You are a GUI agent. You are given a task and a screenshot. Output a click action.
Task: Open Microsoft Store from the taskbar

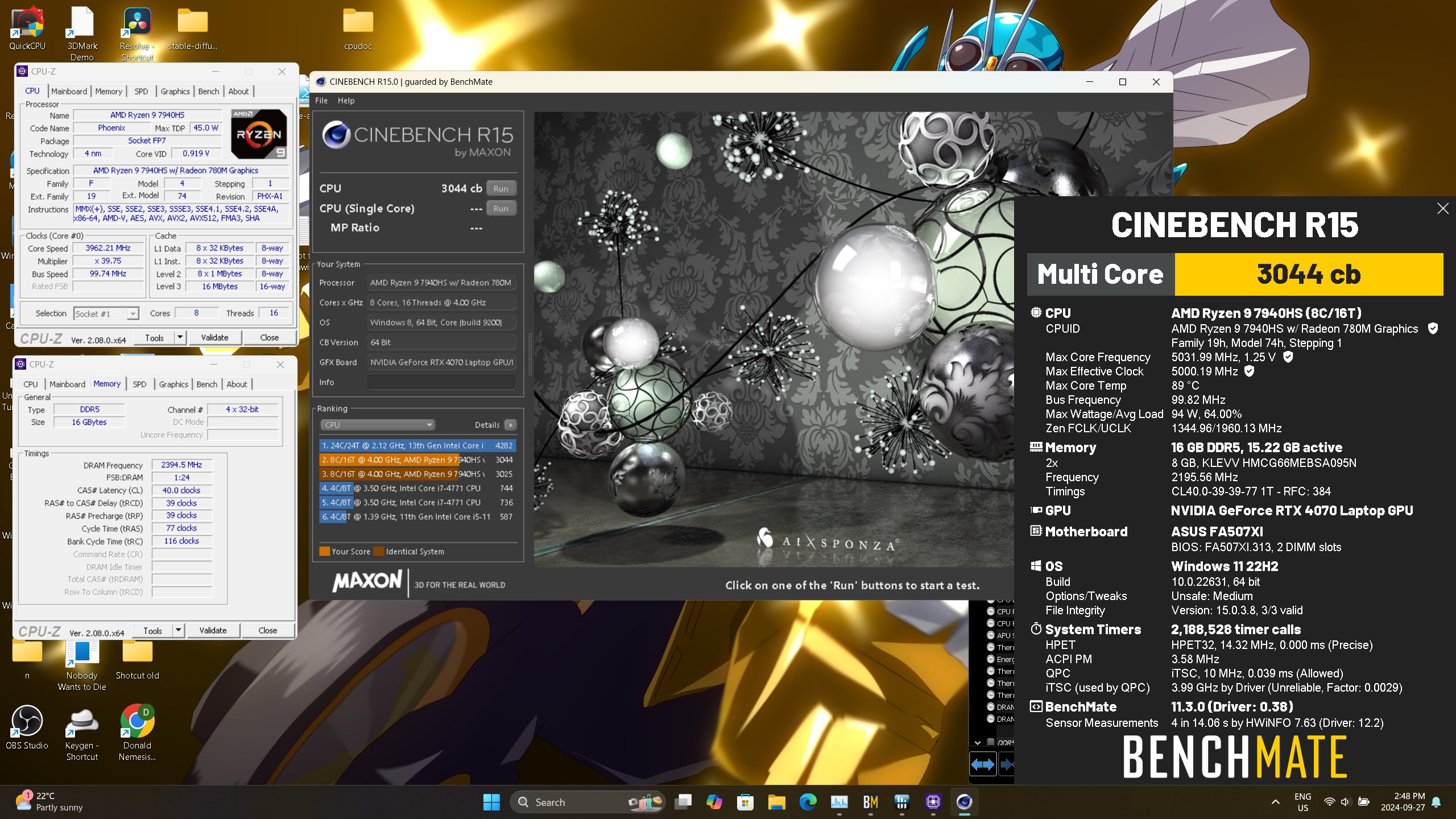click(745, 802)
